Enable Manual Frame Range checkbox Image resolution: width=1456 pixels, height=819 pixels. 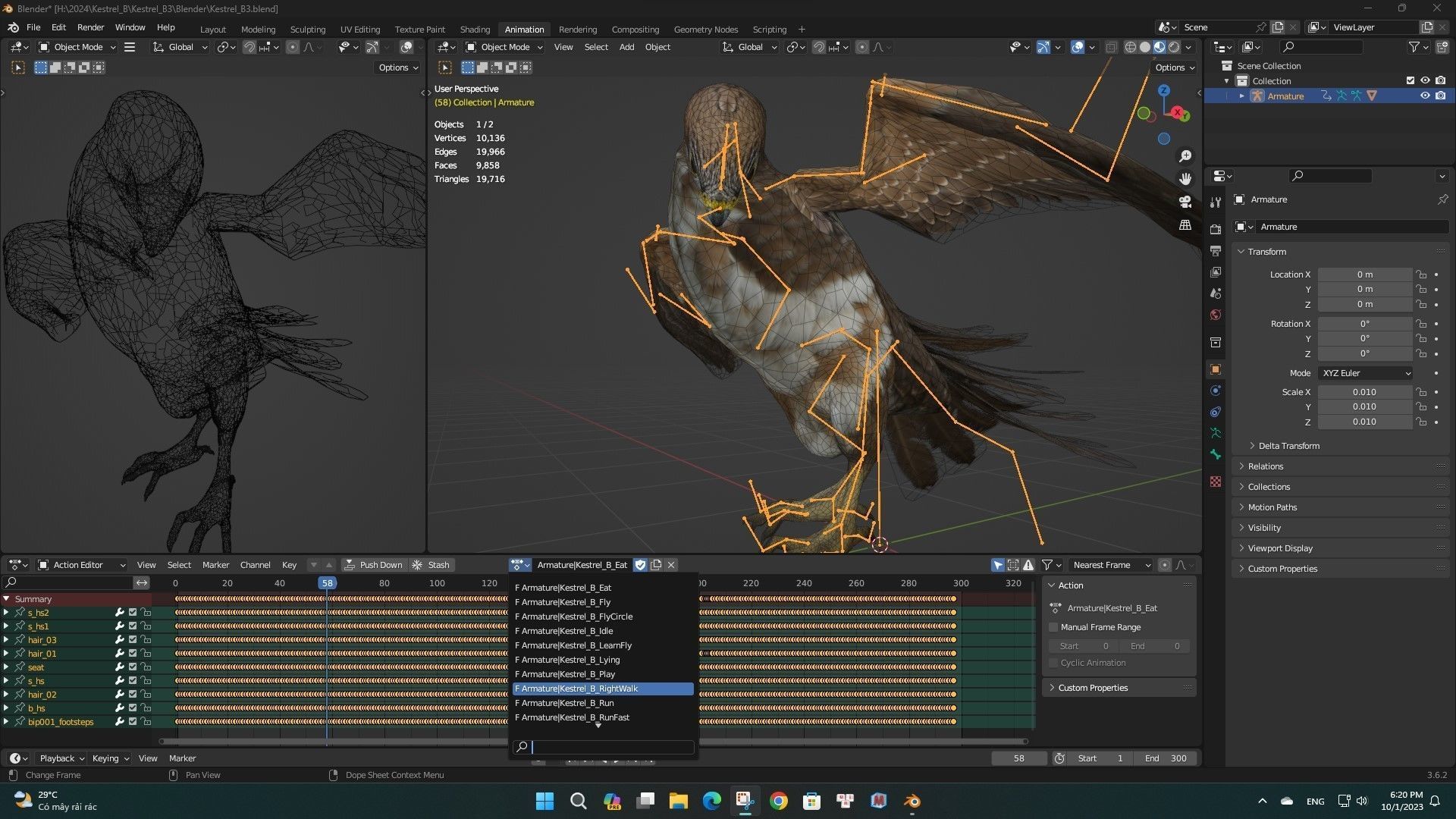click(1053, 627)
